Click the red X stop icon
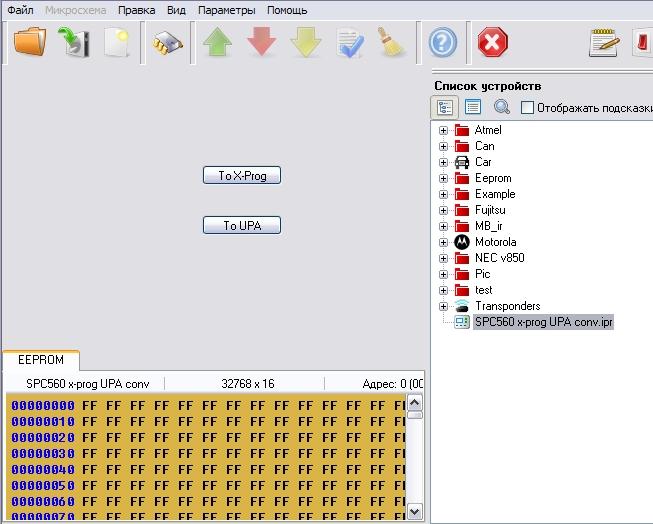This screenshot has width=653, height=524. 492,43
